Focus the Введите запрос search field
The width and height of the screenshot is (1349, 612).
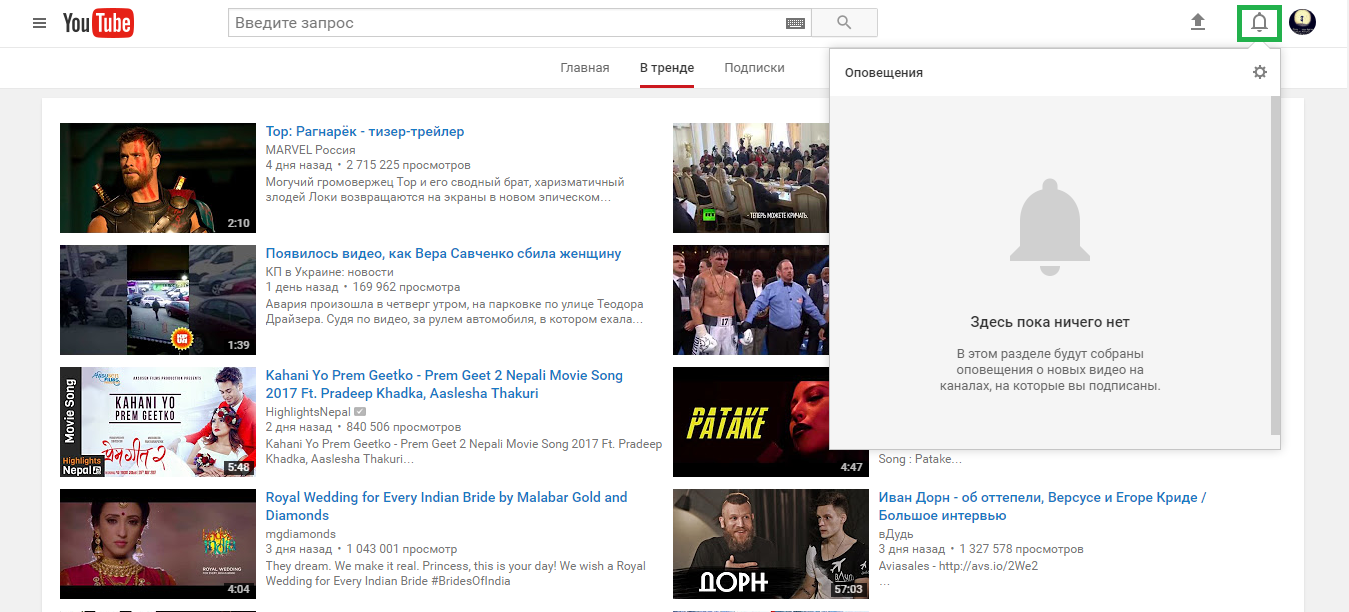[x=505, y=23]
